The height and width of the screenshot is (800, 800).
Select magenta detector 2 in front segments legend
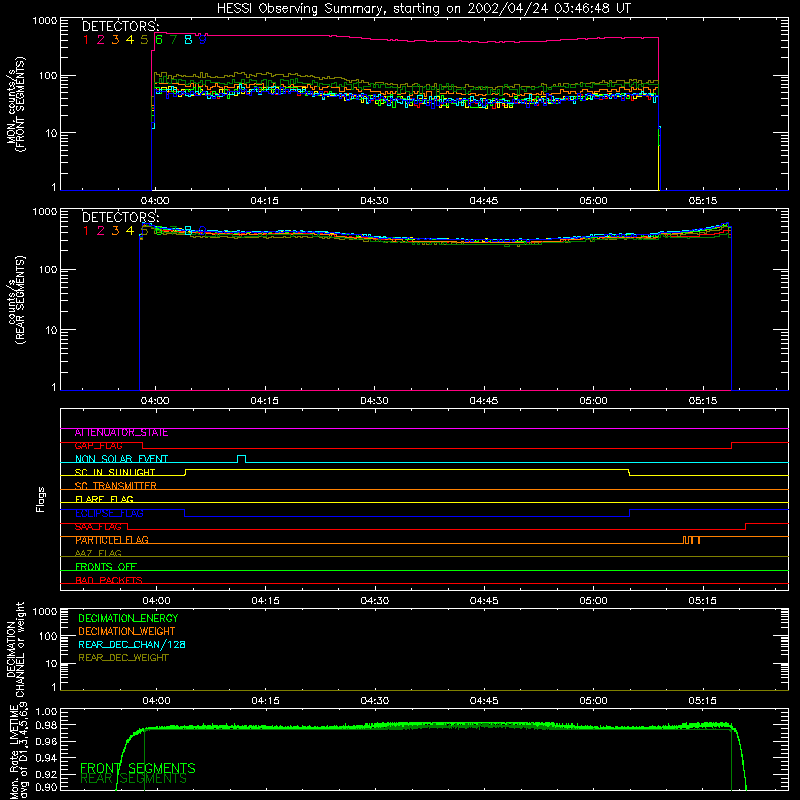tap(101, 40)
